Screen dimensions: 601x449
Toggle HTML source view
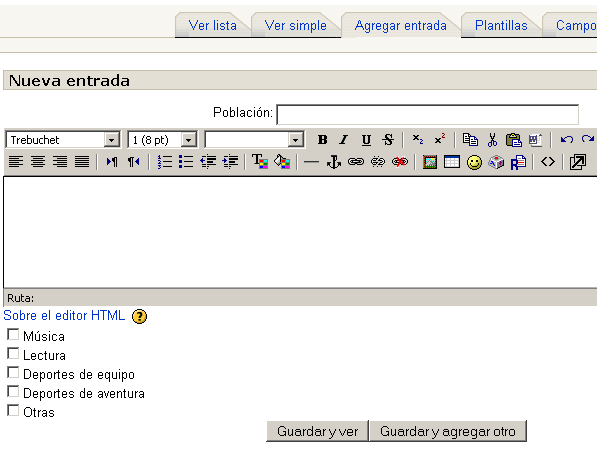coord(547,162)
